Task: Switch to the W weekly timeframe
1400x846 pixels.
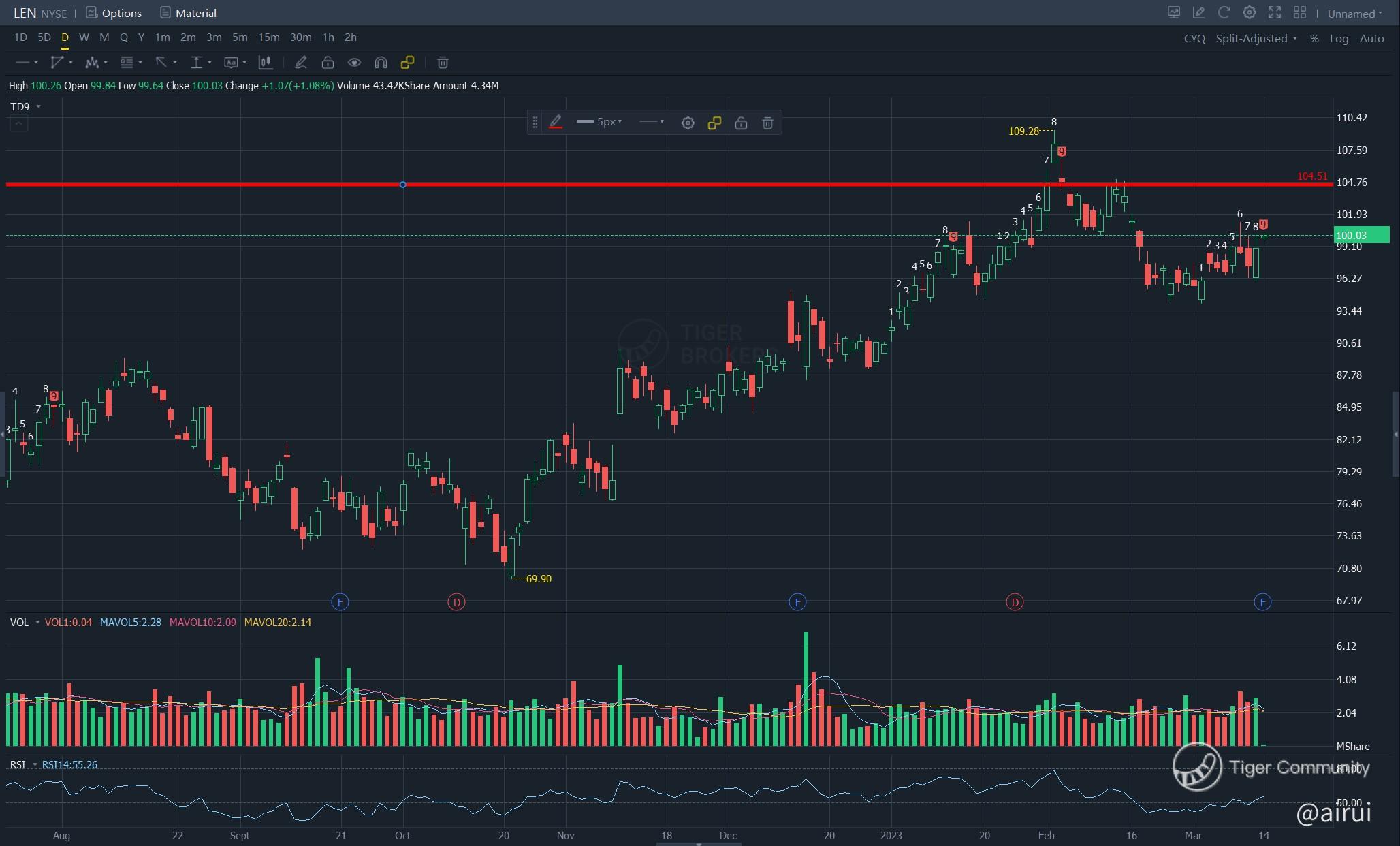Action: click(x=84, y=37)
